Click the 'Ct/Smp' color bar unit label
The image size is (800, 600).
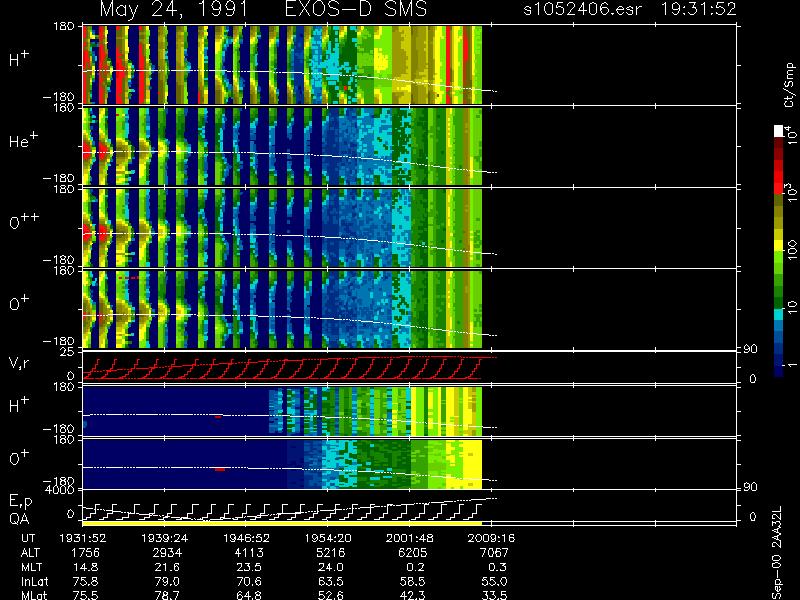[789, 85]
